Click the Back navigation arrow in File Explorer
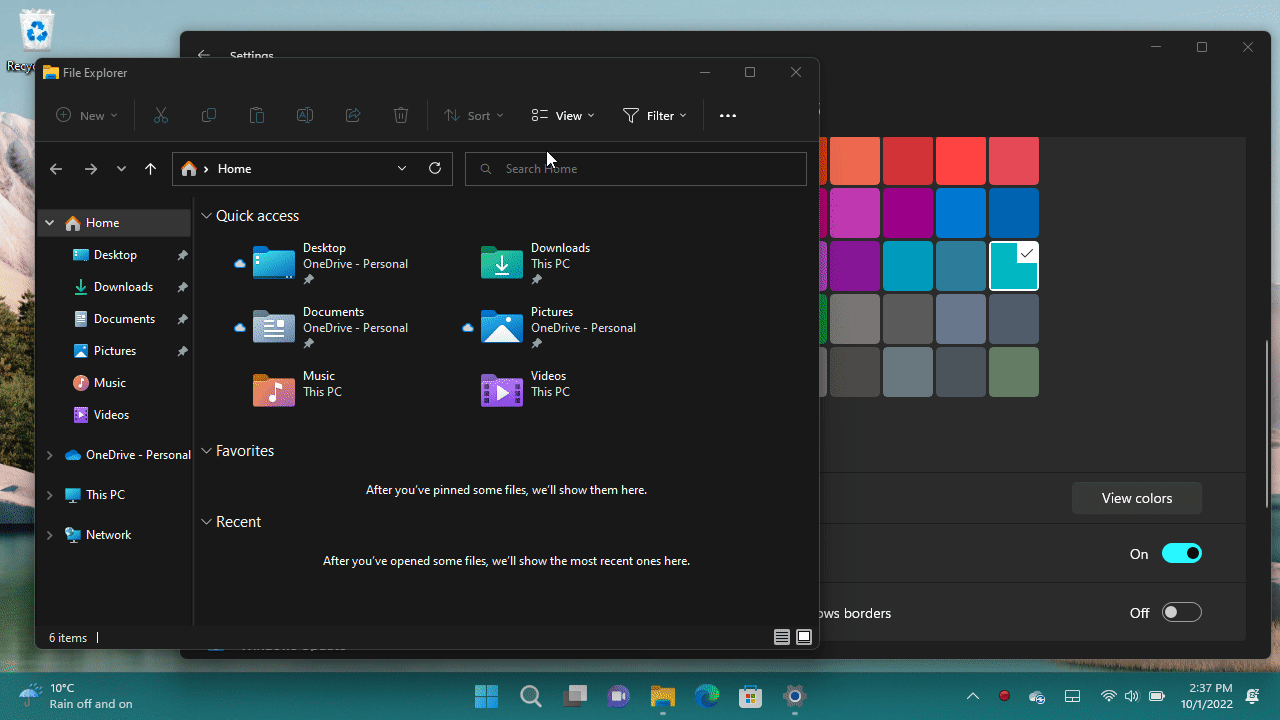The width and height of the screenshot is (1280, 720). [x=56, y=168]
